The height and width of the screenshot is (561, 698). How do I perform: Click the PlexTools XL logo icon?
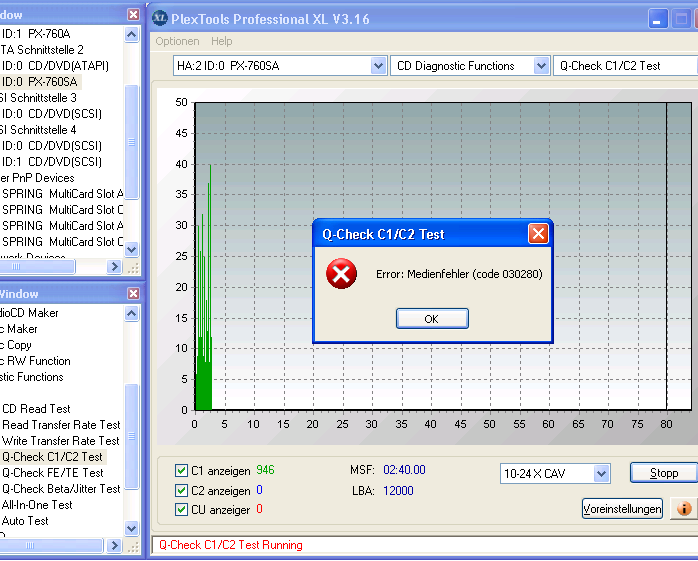(160, 17)
